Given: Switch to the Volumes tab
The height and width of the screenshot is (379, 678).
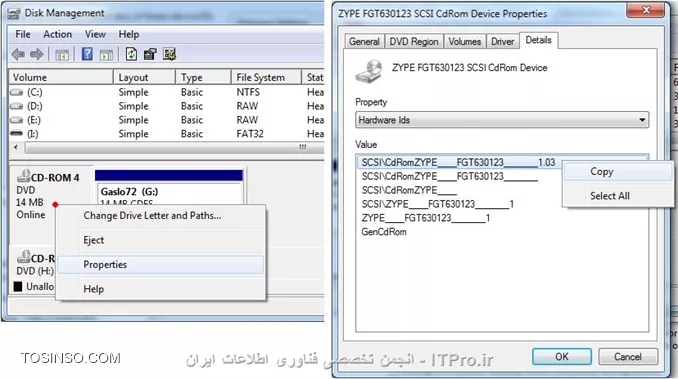Looking at the screenshot, I should tap(464, 41).
